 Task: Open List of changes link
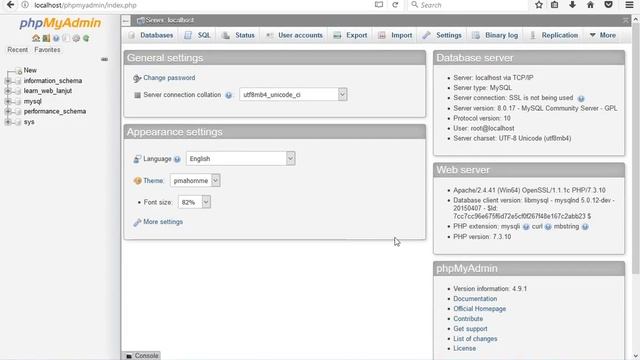(x=475, y=339)
